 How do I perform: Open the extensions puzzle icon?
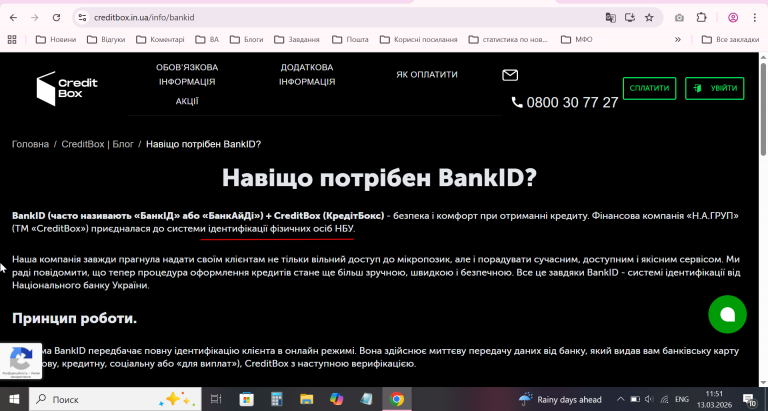point(701,18)
